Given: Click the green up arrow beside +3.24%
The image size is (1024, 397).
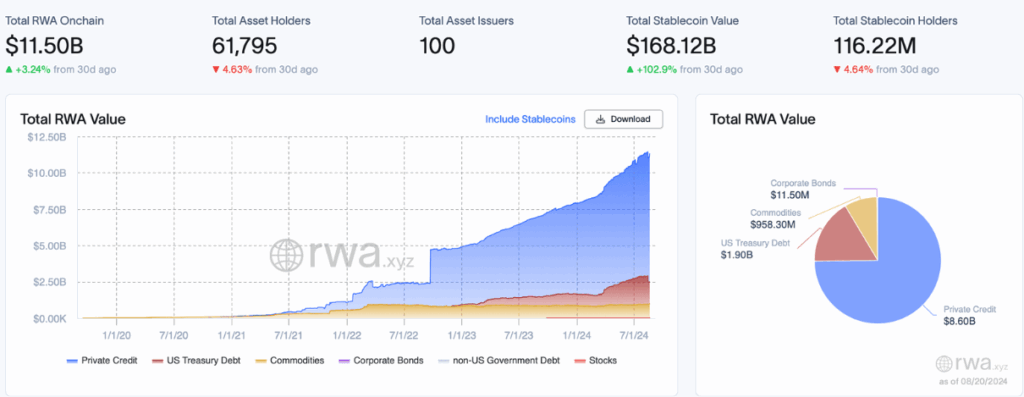Looking at the screenshot, I should pos(9,69).
